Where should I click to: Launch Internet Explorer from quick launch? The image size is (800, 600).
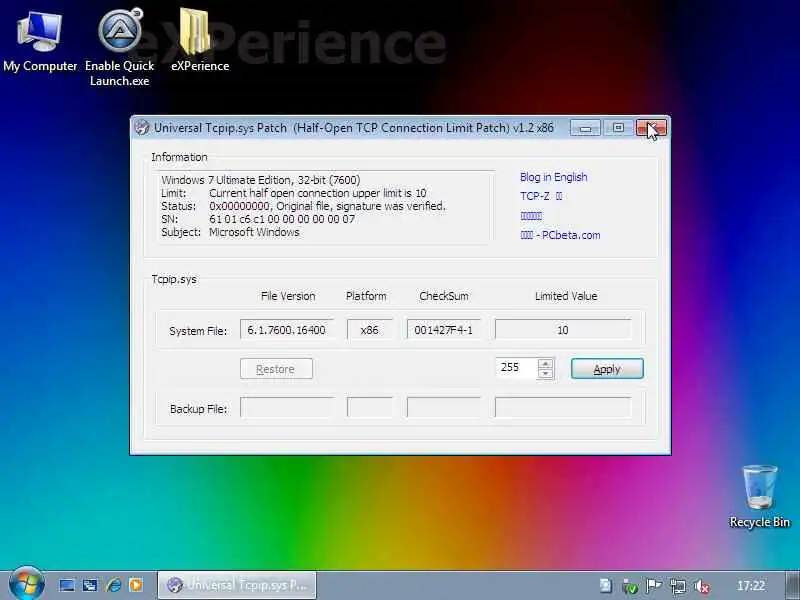pyautogui.click(x=113, y=585)
